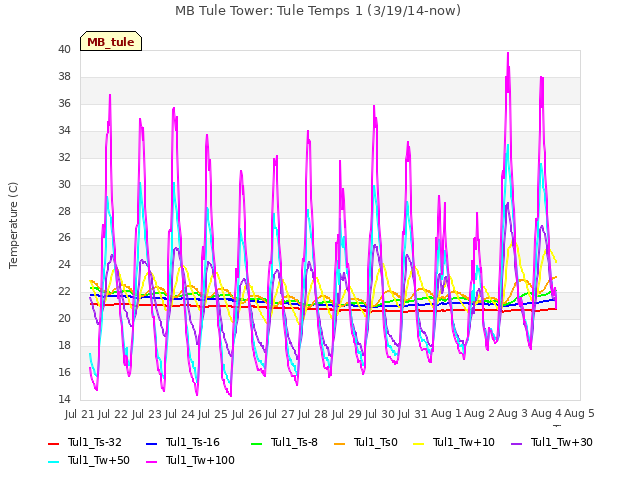Viewport: 640px width, 480px height.
Task: Click the red Tul1_Ts-32 legend swatch
Action: point(53,443)
